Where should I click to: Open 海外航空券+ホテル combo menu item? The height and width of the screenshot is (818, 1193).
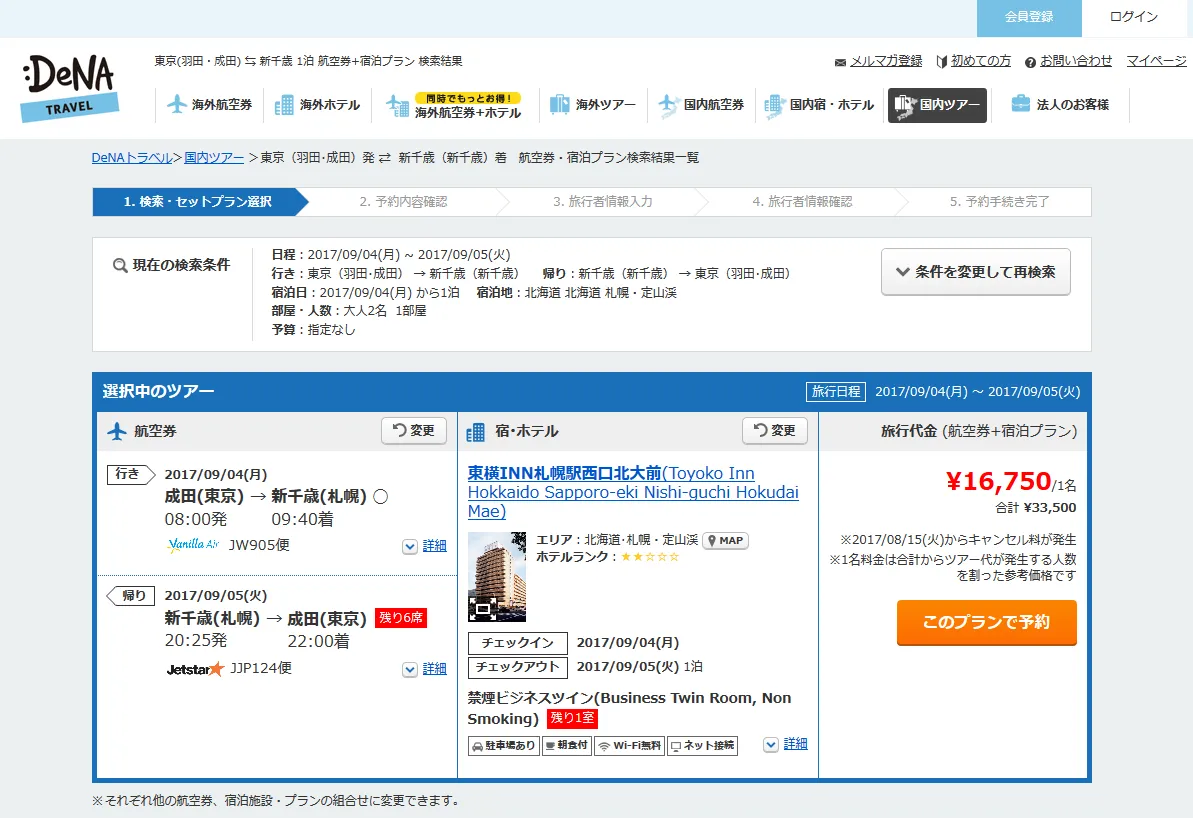click(x=456, y=106)
